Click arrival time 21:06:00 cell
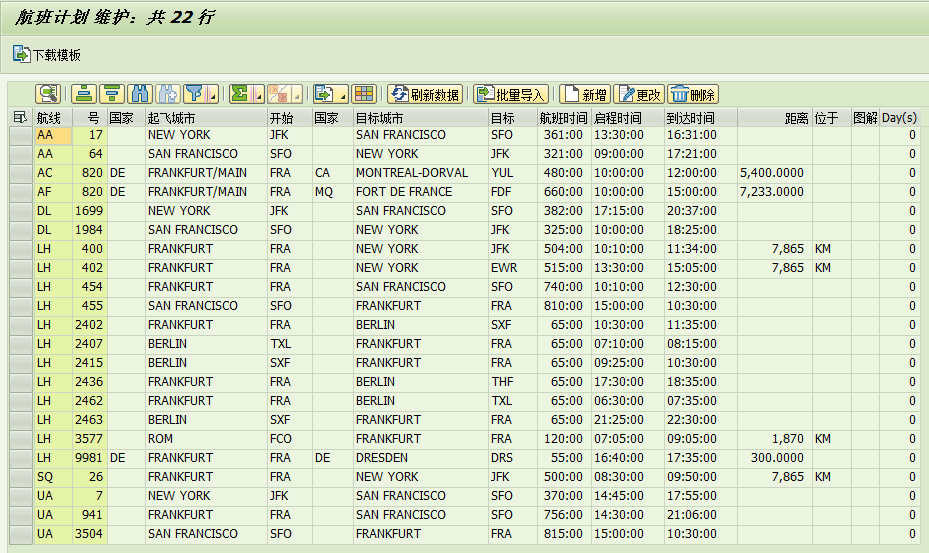The image size is (929, 553). click(x=701, y=515)
